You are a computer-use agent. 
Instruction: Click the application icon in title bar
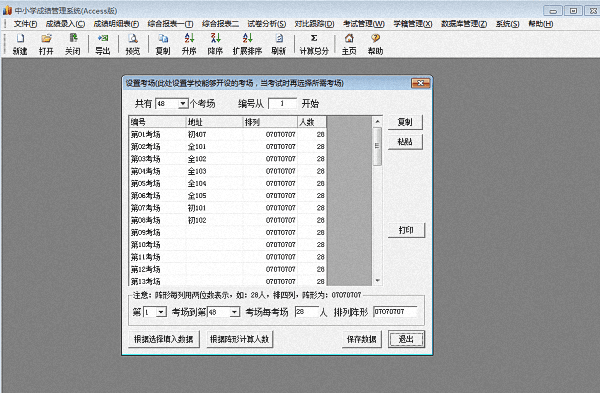[x=7, y=10]
